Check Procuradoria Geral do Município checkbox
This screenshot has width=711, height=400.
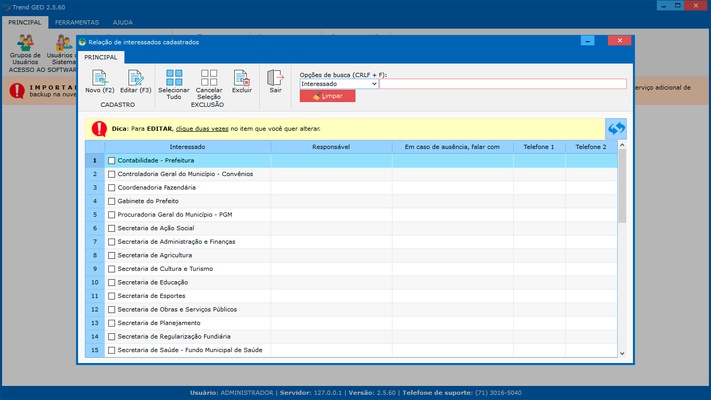(x=112, y=215)
